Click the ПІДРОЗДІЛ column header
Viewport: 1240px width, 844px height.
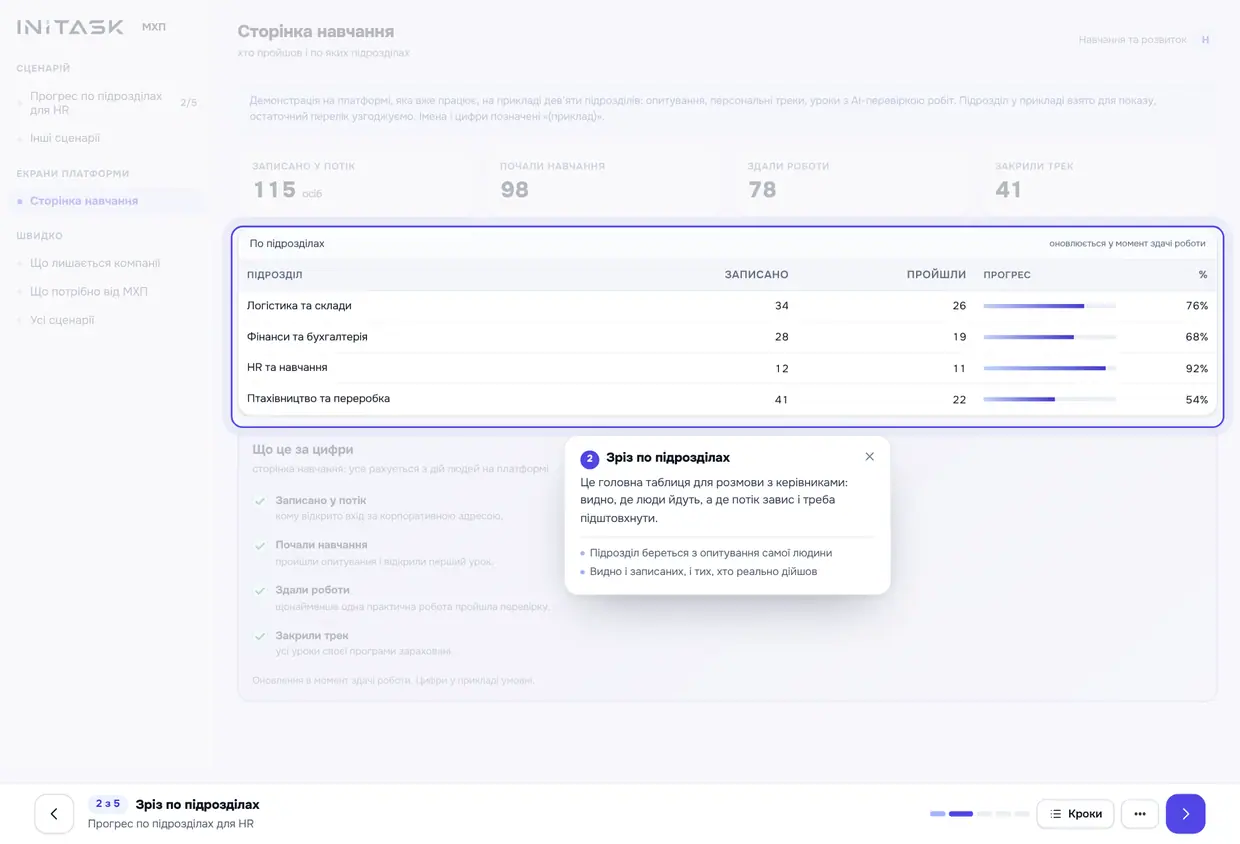274,275
